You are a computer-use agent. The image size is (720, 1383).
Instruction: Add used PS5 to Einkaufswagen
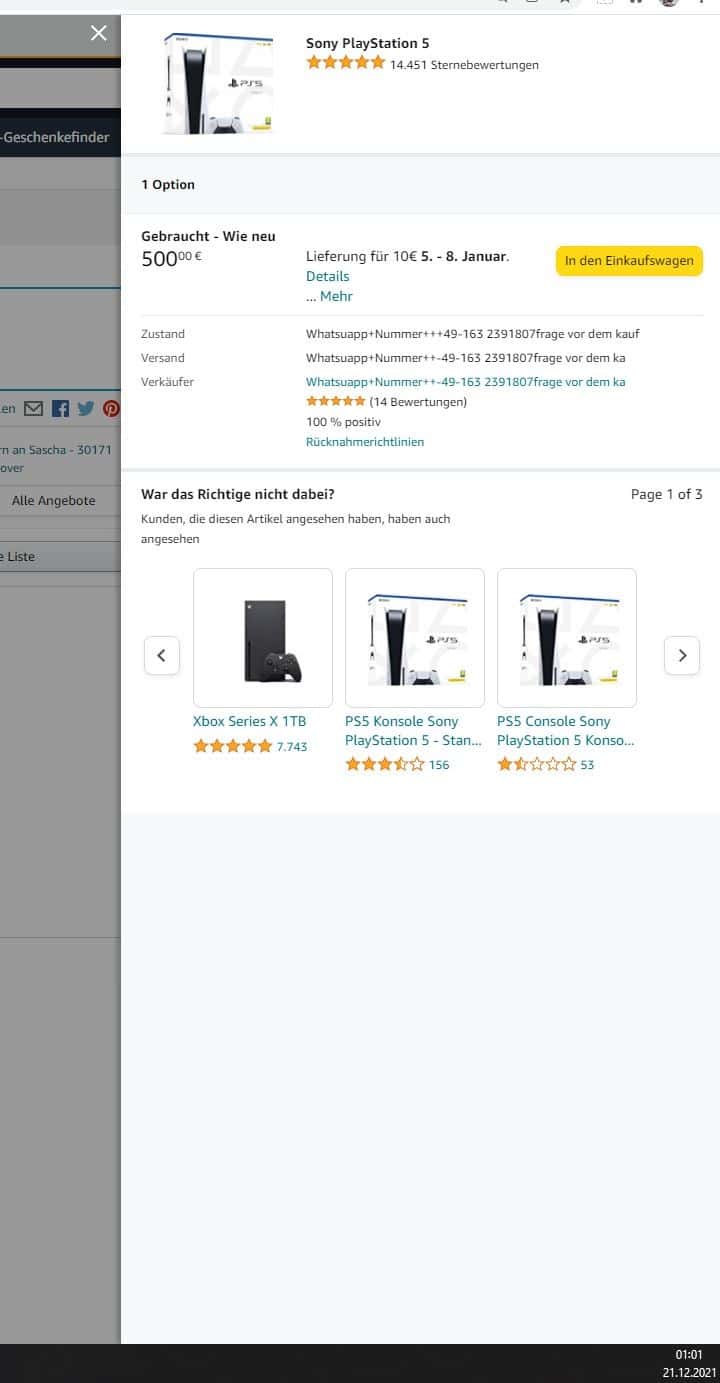click(x=629, y=261)
